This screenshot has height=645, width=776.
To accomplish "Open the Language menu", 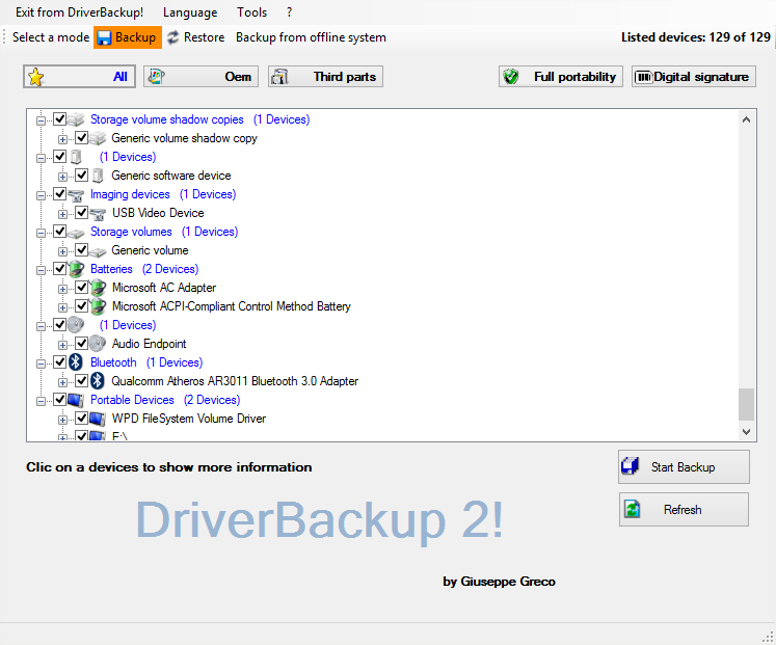I will pyautogui.click(x=190, y=12).
